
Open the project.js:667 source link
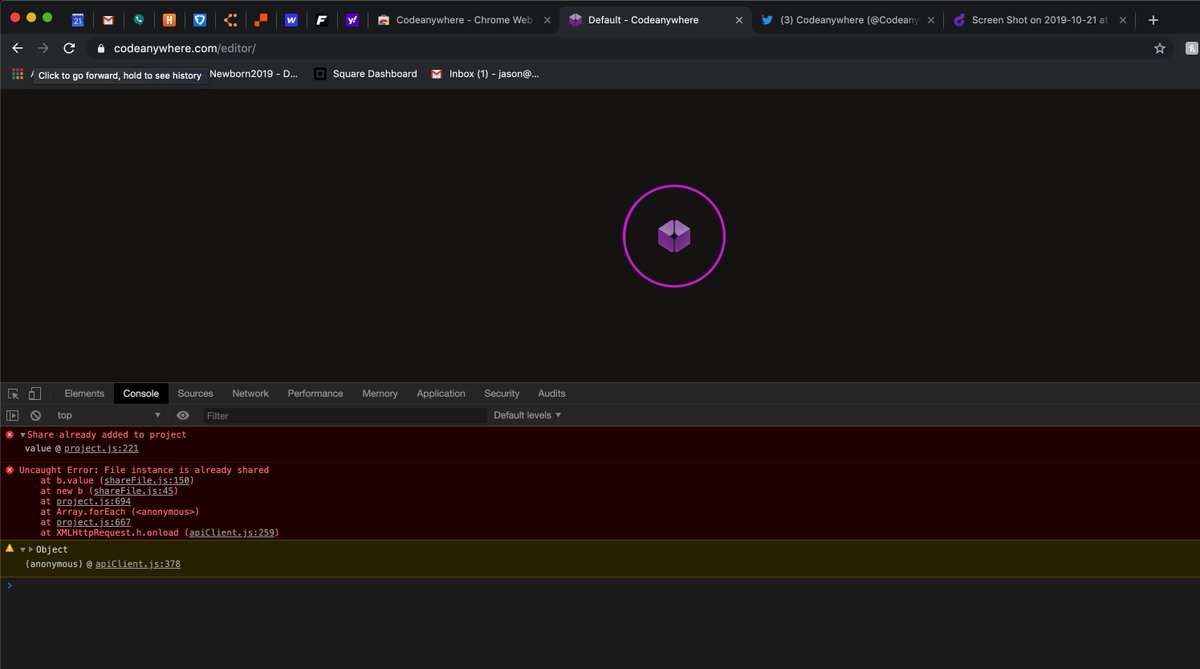tap(93, 522)
